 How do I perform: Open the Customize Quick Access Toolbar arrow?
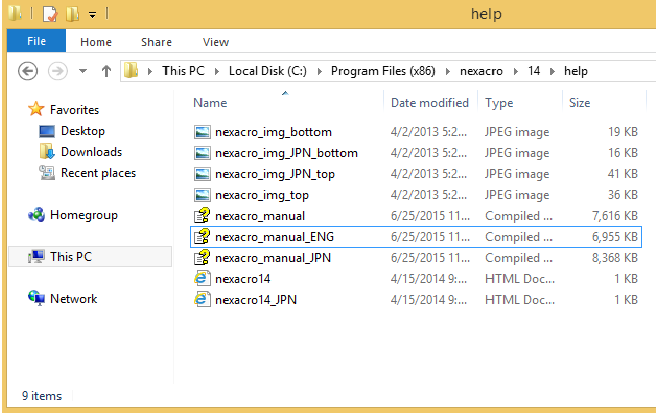coord(92,15)
